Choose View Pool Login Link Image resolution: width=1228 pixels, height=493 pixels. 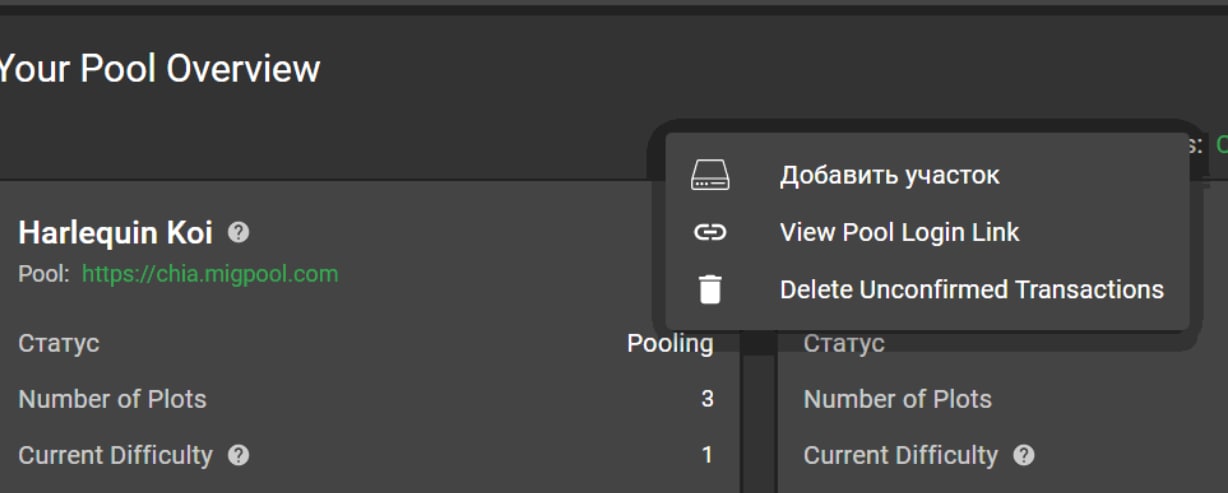click(x=927, y=233)
